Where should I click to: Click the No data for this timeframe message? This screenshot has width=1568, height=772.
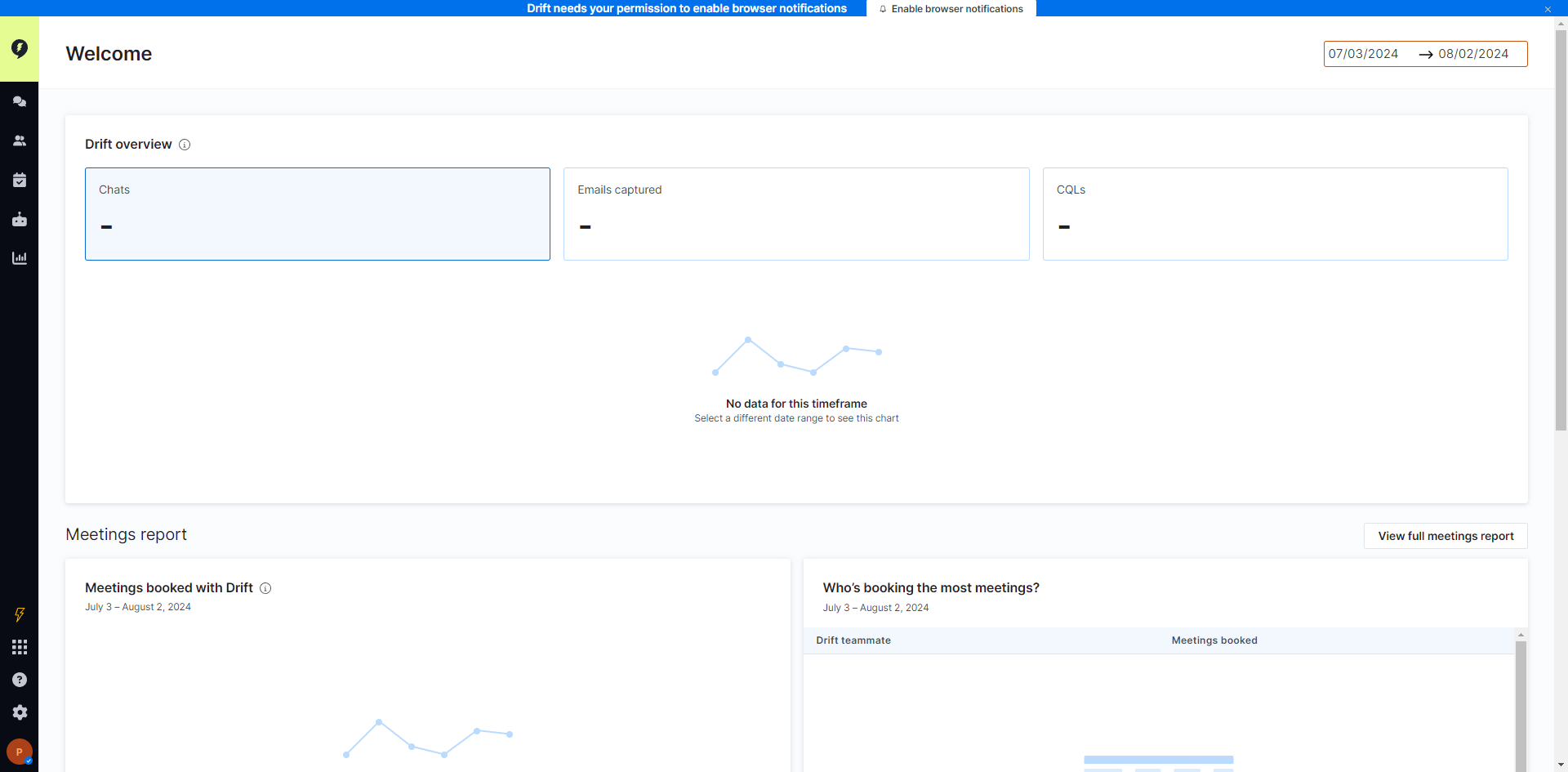796,404
